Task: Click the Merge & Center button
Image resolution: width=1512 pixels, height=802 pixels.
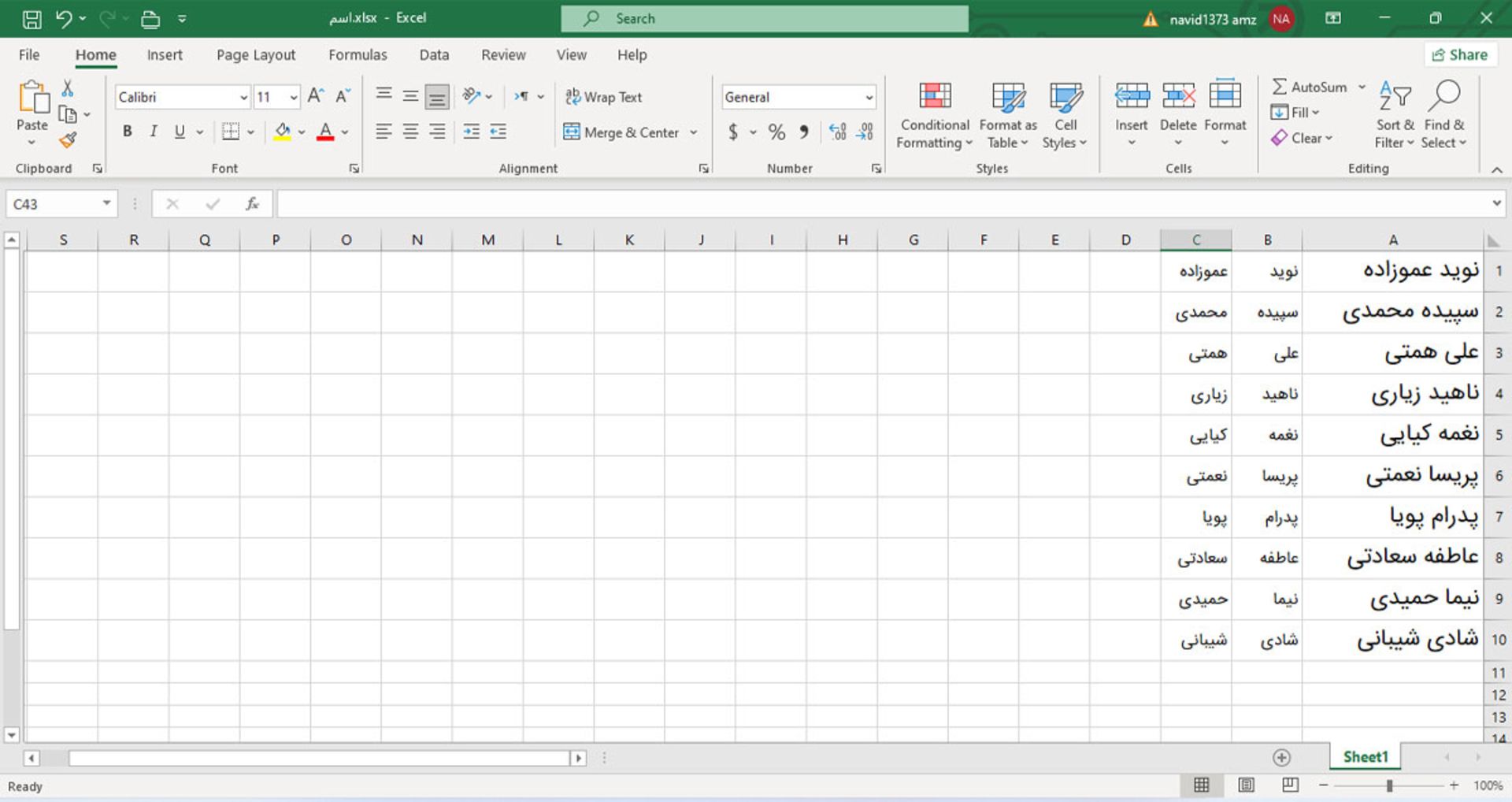Action: 621,132
